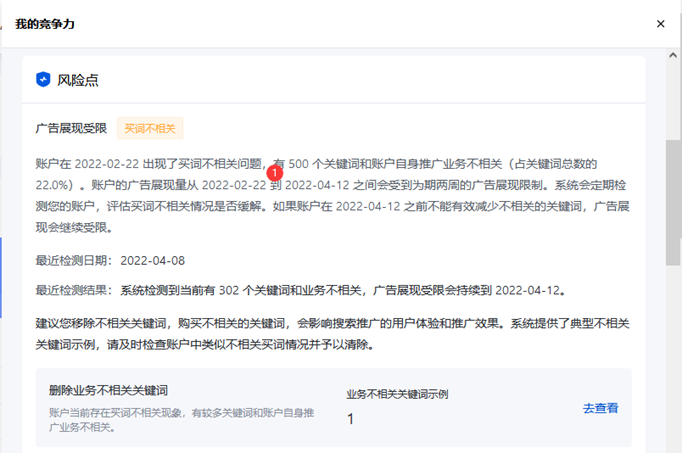Viewport: 682px width, 453px height.
Task: Click the 广告展现受限 label
Action: click(69, 128)
